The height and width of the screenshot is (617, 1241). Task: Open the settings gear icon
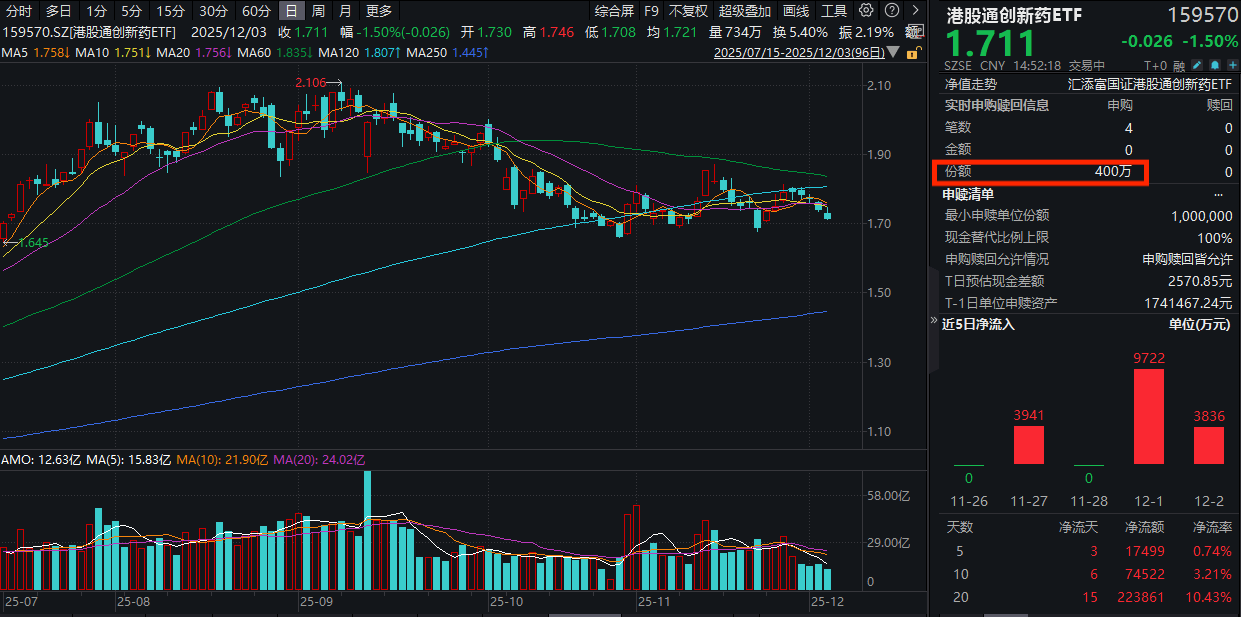pyautogui.click(x=866, y=11)
